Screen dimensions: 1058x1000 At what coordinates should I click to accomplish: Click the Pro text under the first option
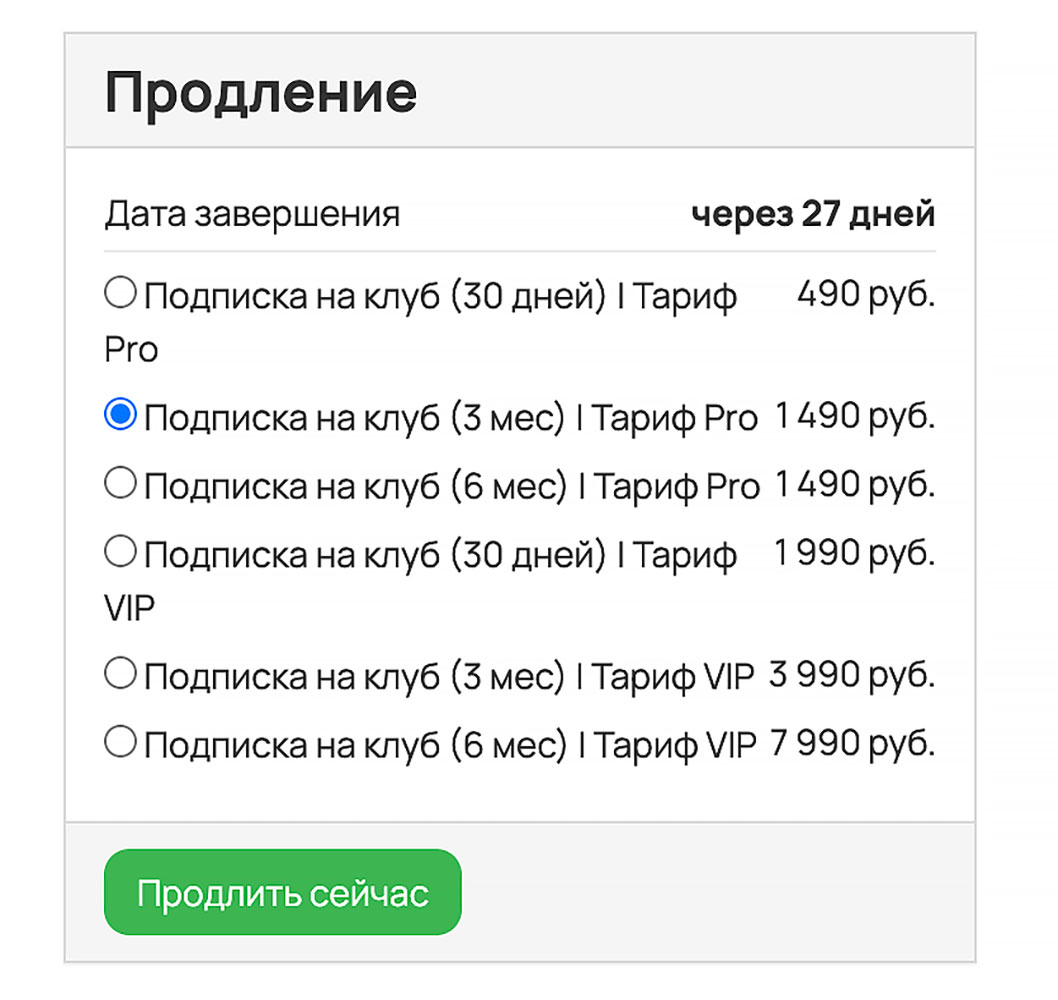tap(131, 349)
